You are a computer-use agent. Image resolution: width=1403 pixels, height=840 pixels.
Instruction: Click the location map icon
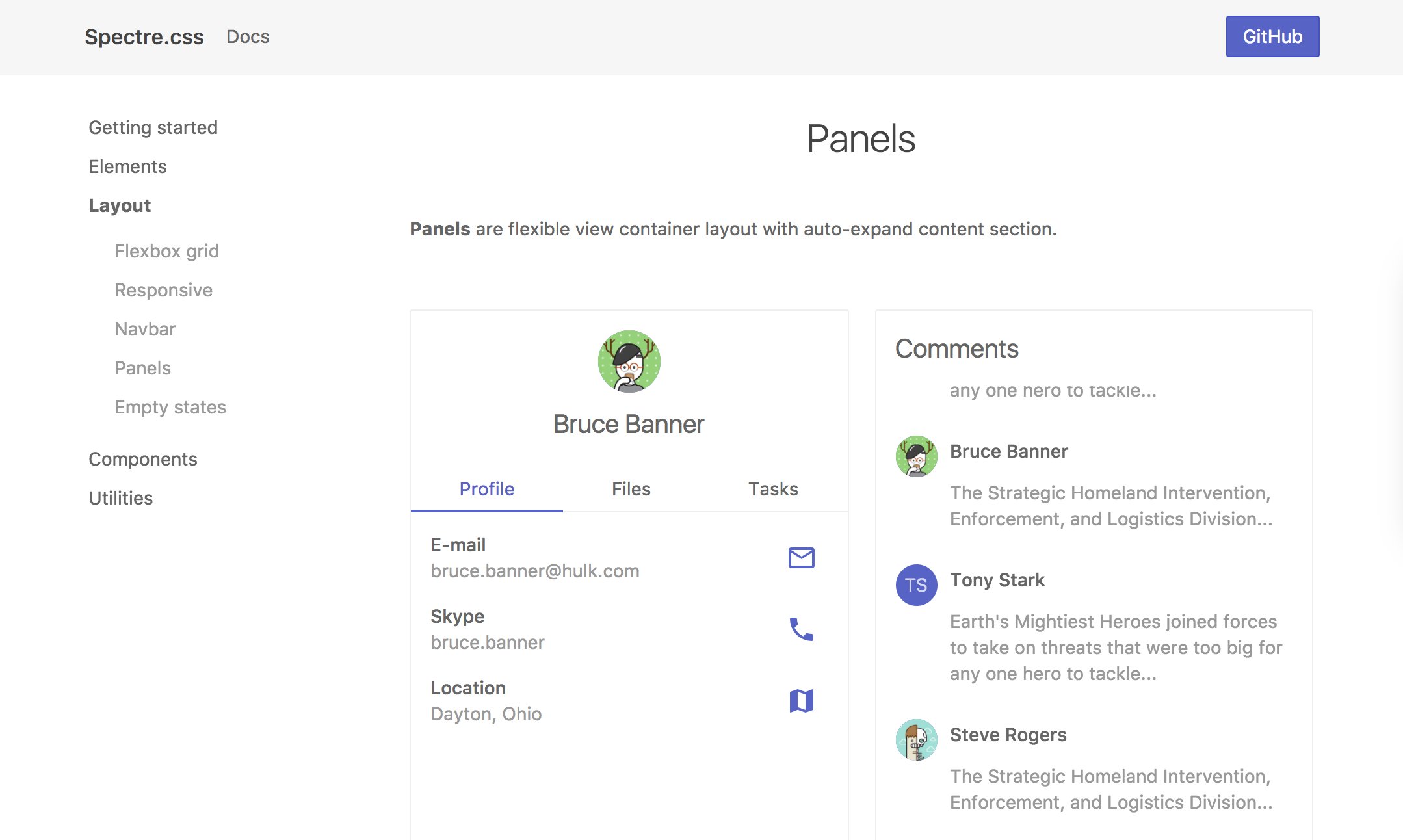801,701
